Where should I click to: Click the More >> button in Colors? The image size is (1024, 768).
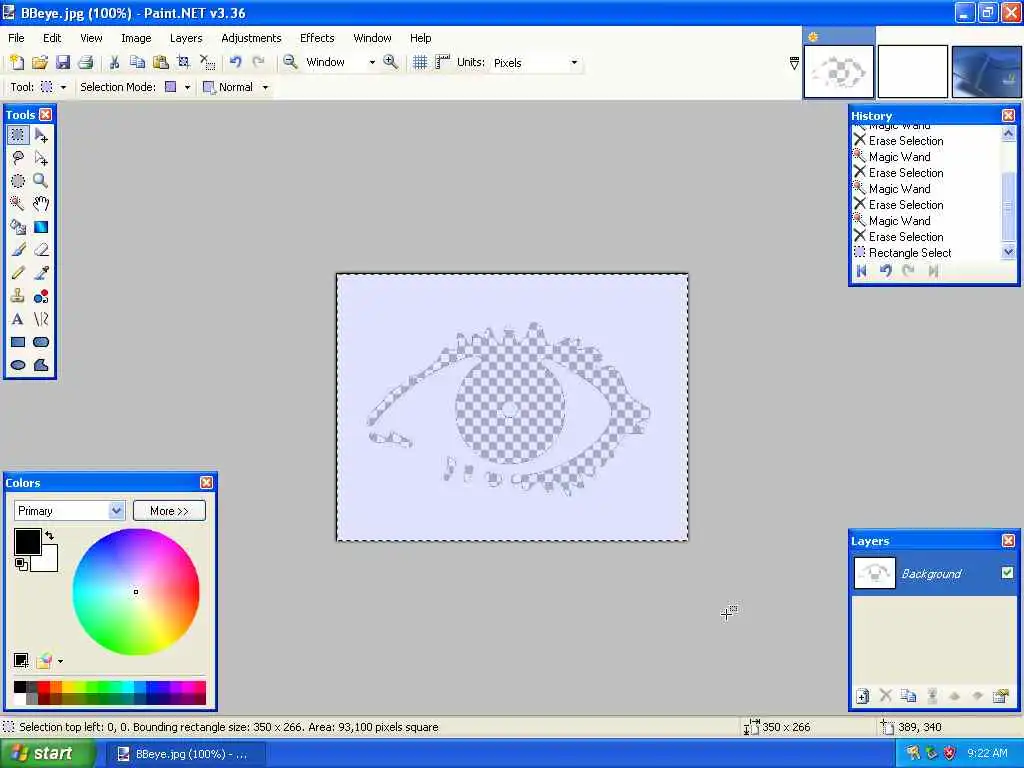[169, 511]
